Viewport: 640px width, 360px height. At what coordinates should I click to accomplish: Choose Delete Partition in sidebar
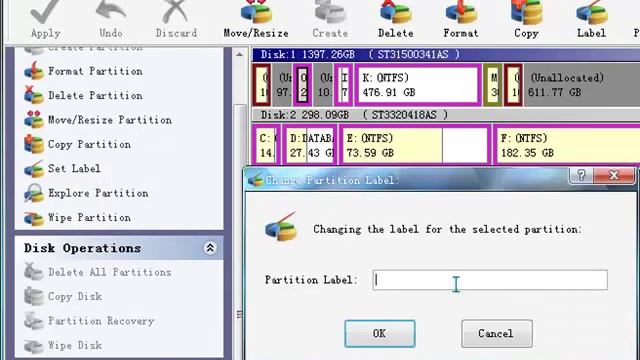84,96
